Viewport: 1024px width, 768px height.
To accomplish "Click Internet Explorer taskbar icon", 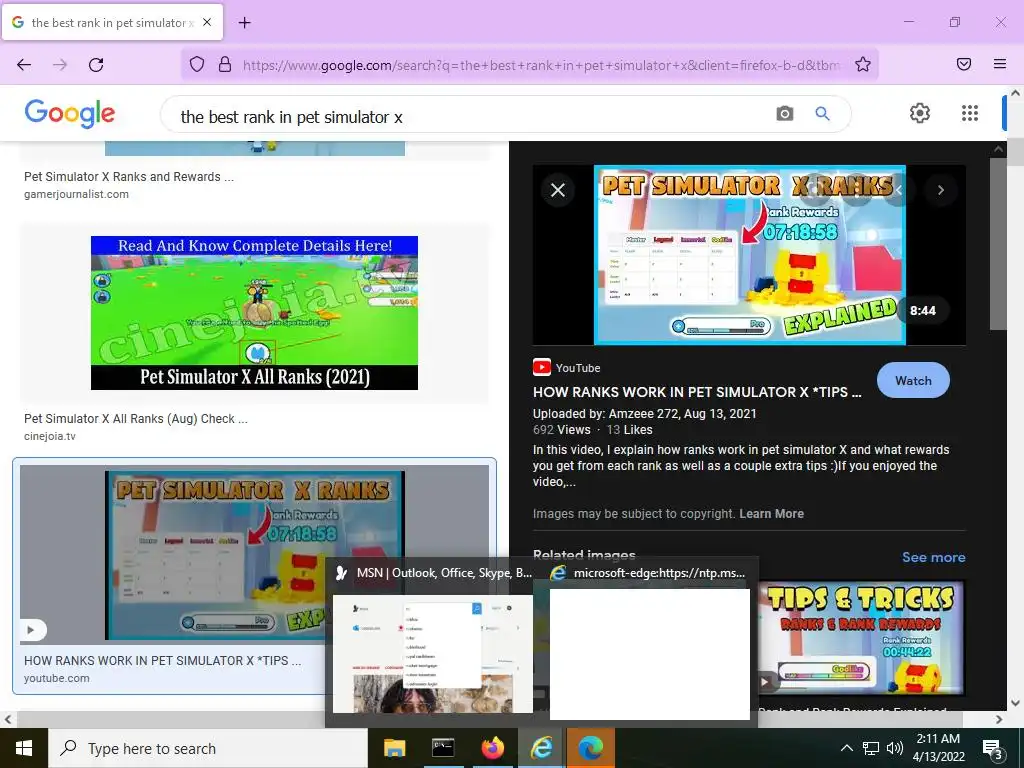I will coord(542,748).
